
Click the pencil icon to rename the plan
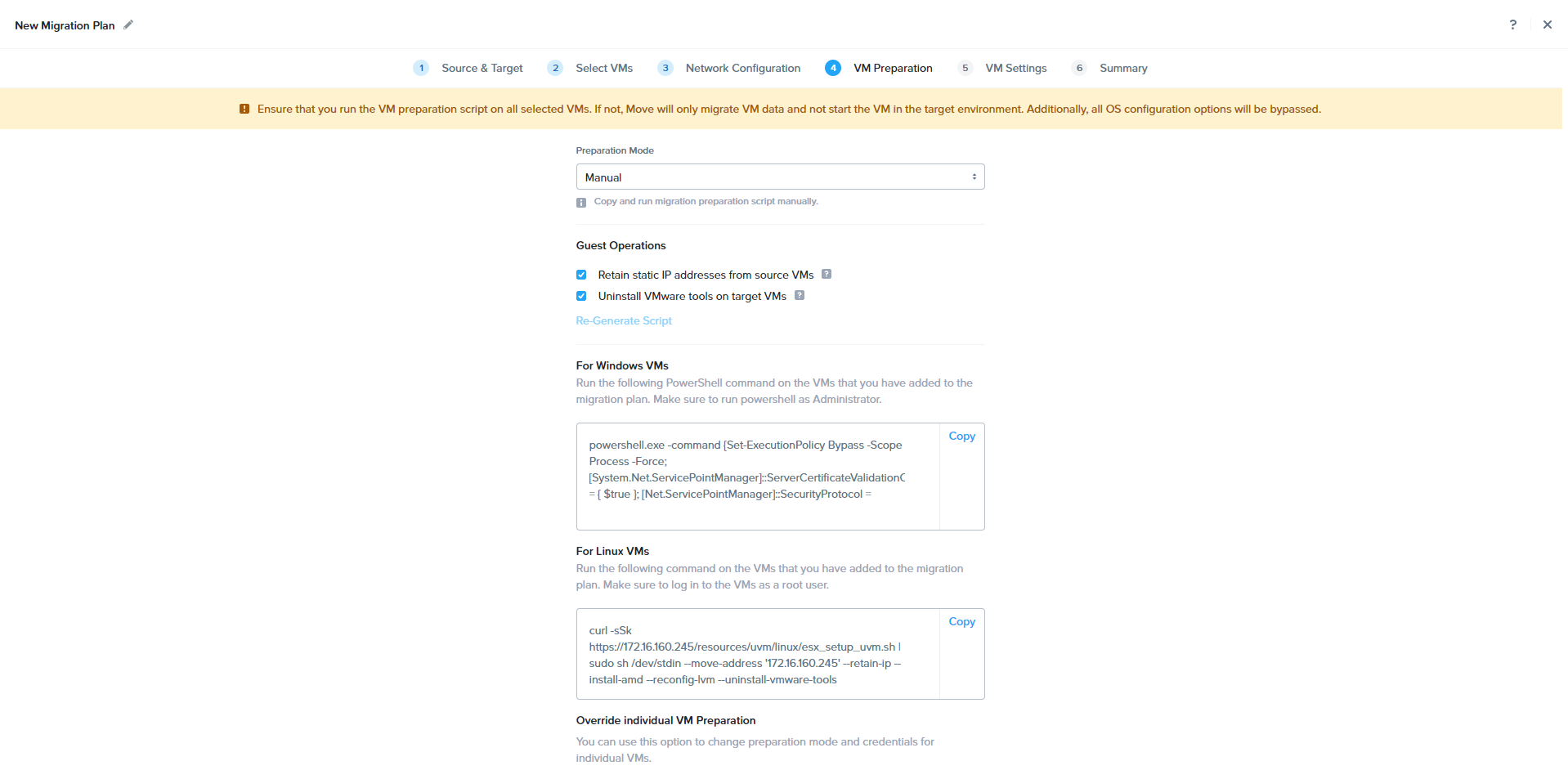[128, 25]
